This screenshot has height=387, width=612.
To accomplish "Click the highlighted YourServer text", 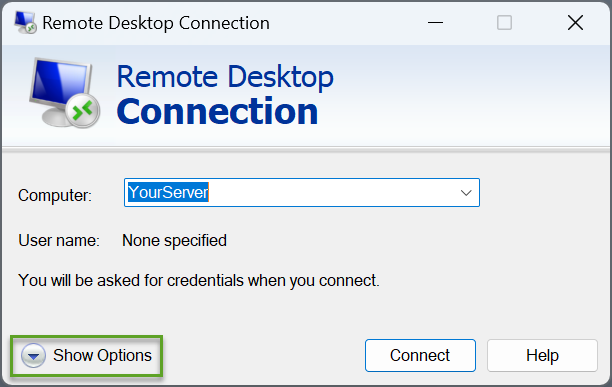I will click(x=168, y=192).
